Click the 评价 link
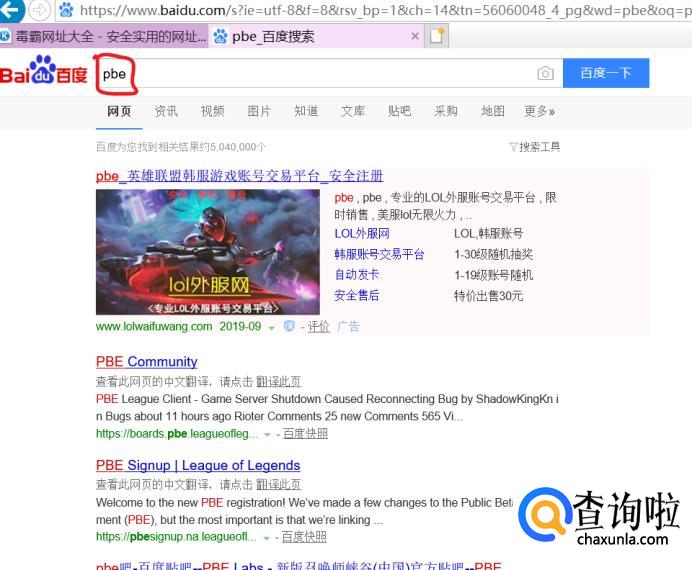 click(319, 326)
